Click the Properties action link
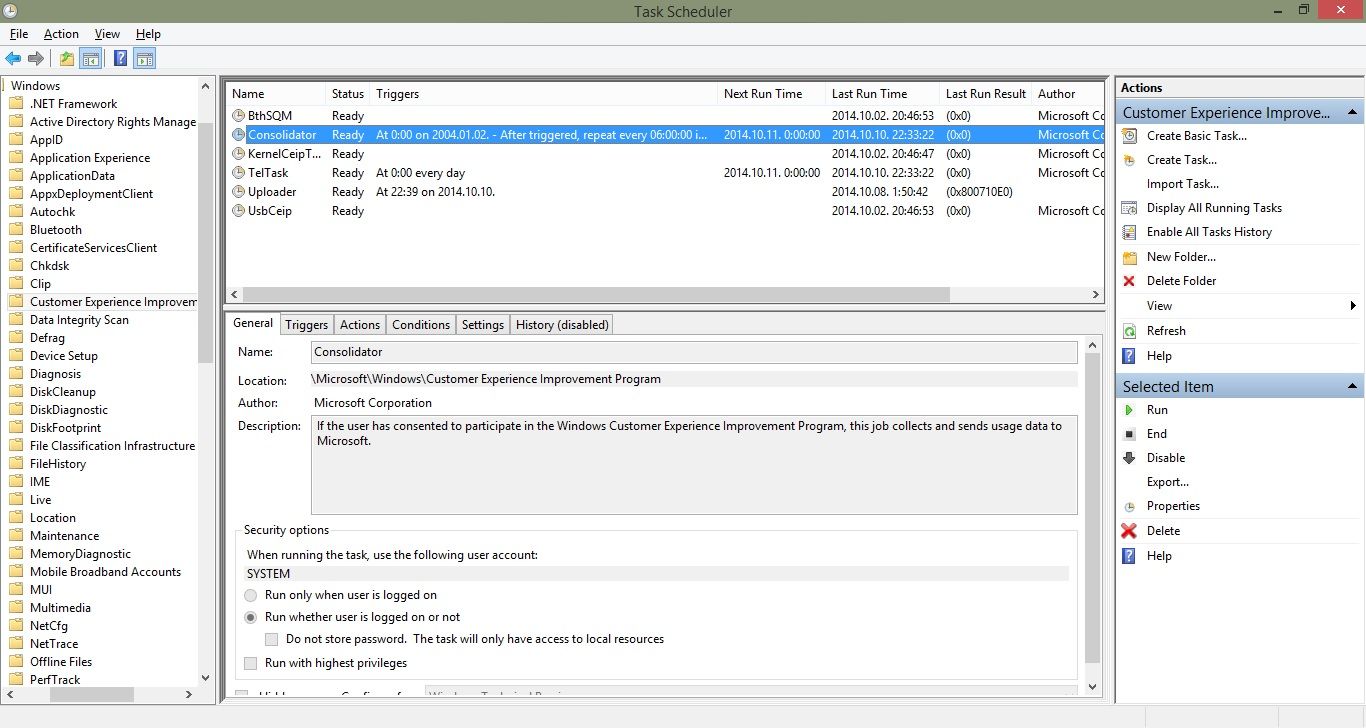Viewport: 1366px width, 728px height. [1173, 506]
